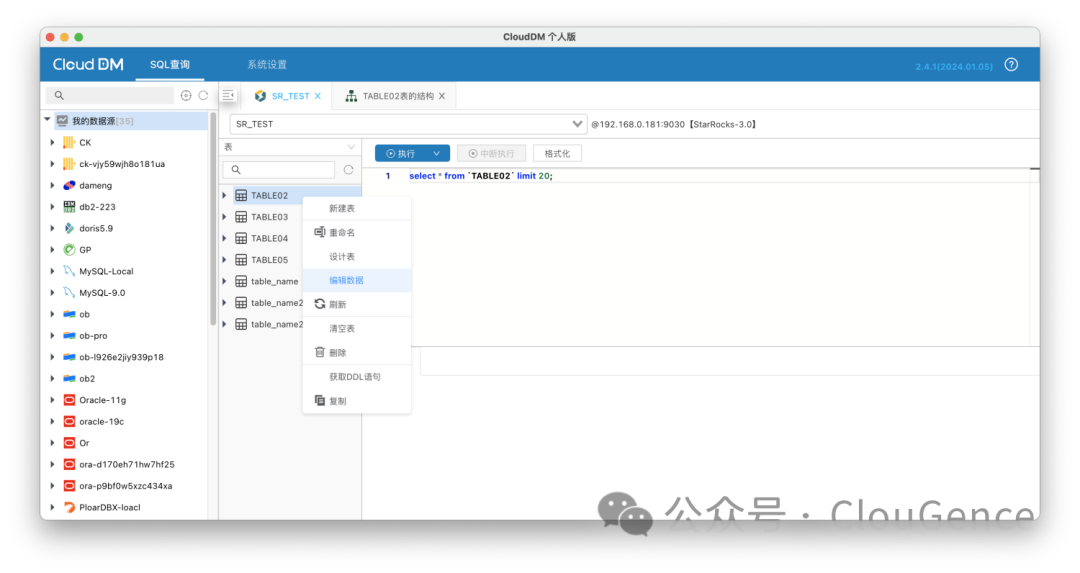This screenshot has height=573, width=1080.
Task: Expand the table_name table node
Action: pos(225,281)
